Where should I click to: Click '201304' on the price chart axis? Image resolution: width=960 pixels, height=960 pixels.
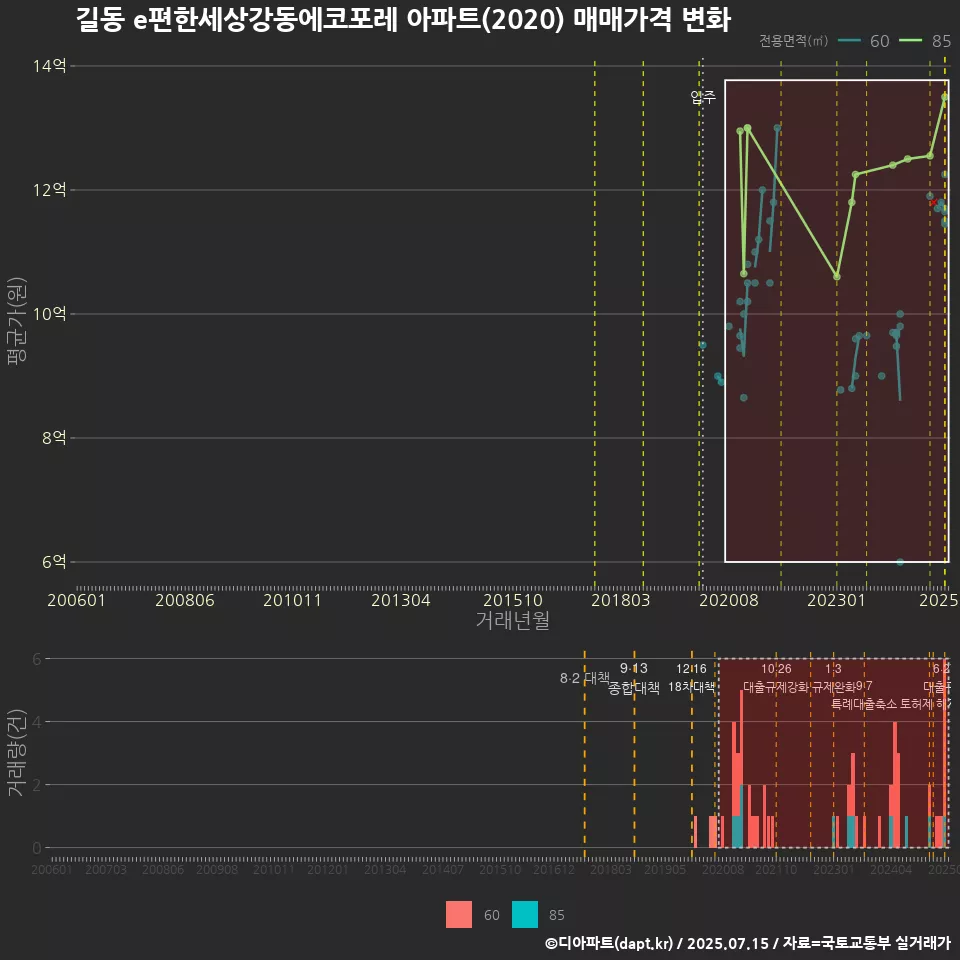[x=400, y=600]
